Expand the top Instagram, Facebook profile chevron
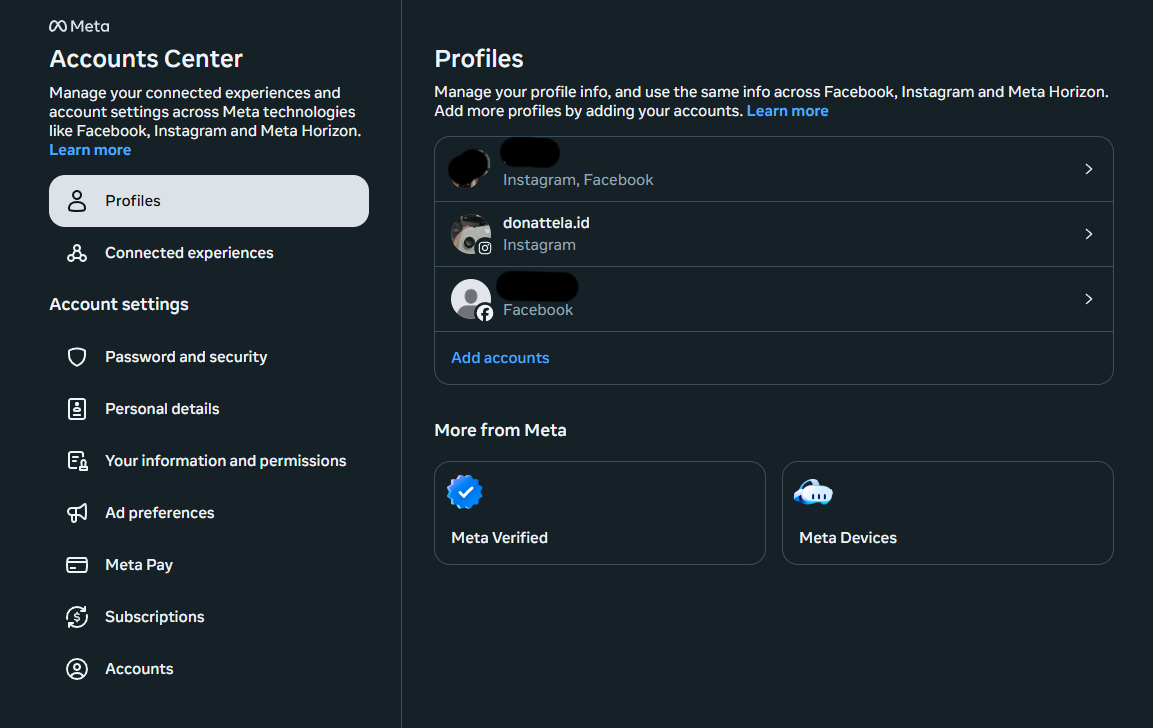1153x728 pixels. click(x=1088, y=168)
